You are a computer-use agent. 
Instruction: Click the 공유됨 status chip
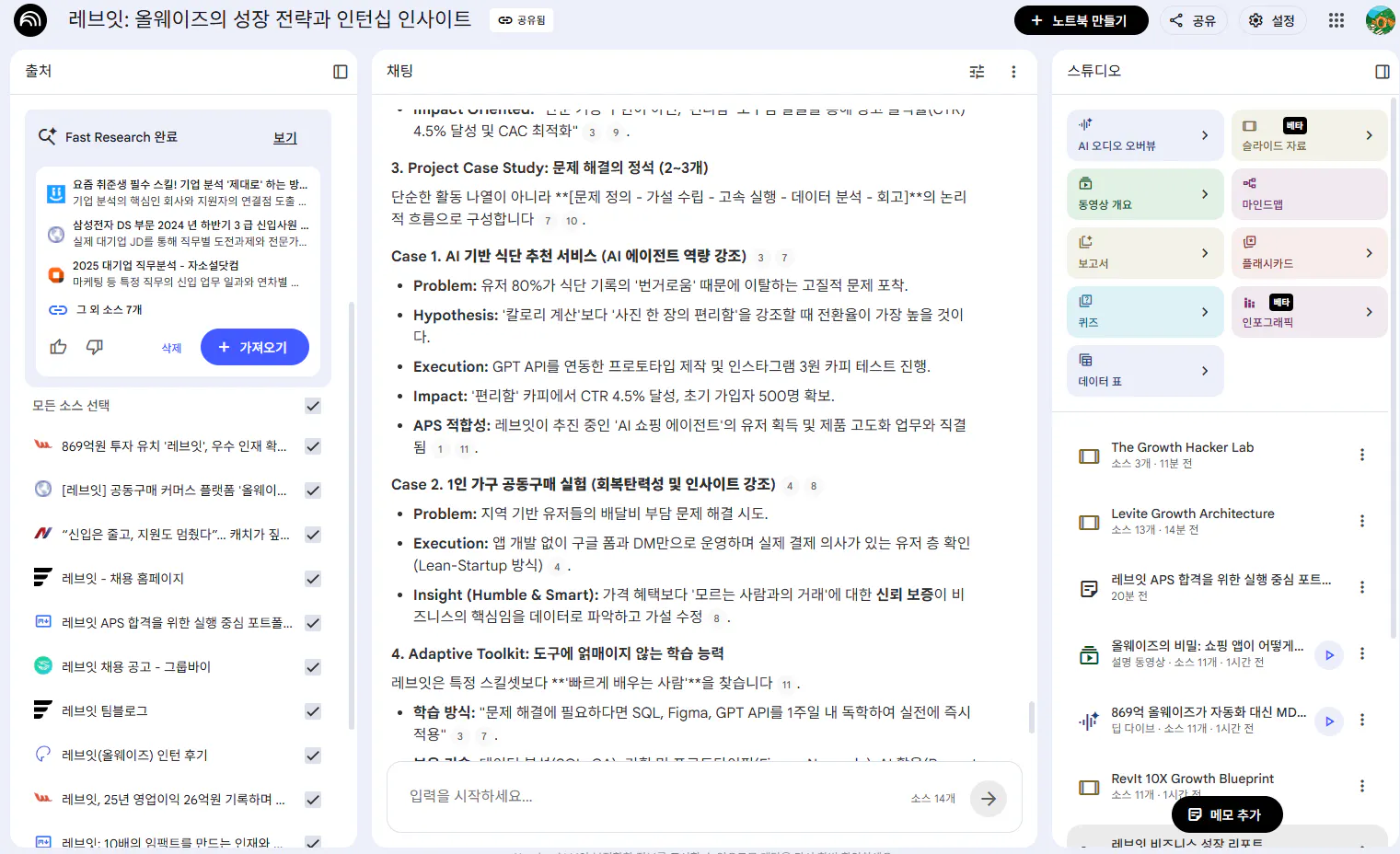[522, 20]
